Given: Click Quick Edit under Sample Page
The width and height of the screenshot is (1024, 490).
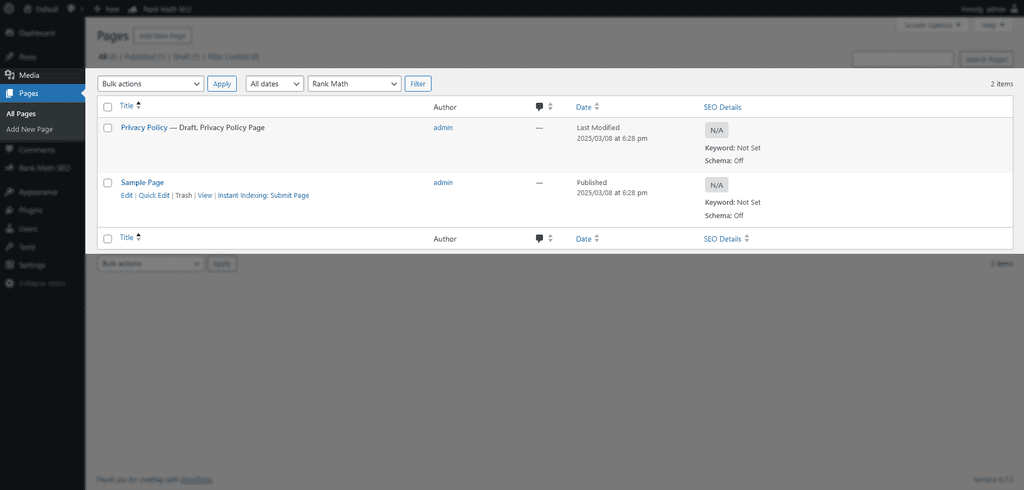Looking at the screenshot, I should coord(154,195).
